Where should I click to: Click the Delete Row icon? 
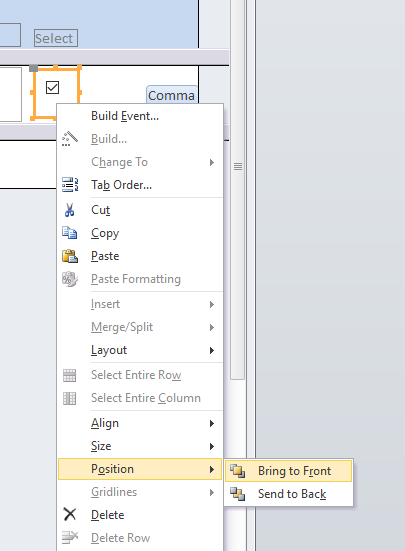[70, 537]
